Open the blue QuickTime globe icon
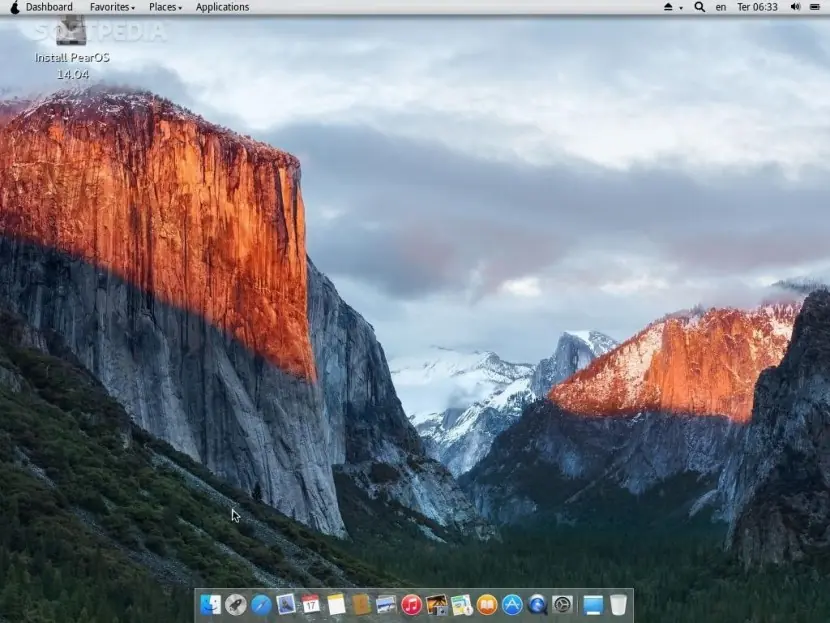Screen dimensions: 830x623 [537, 604]
